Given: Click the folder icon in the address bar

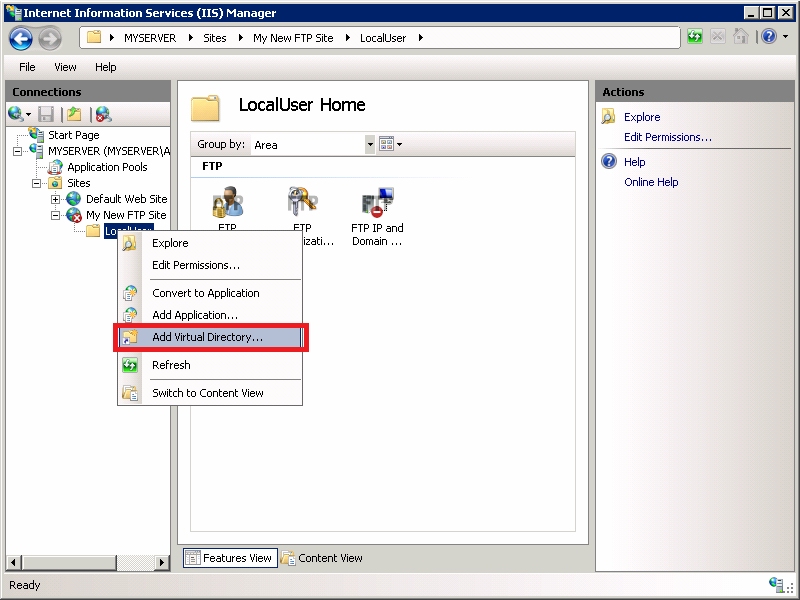Looking at the screenshot, I should [x=94, y=37].
